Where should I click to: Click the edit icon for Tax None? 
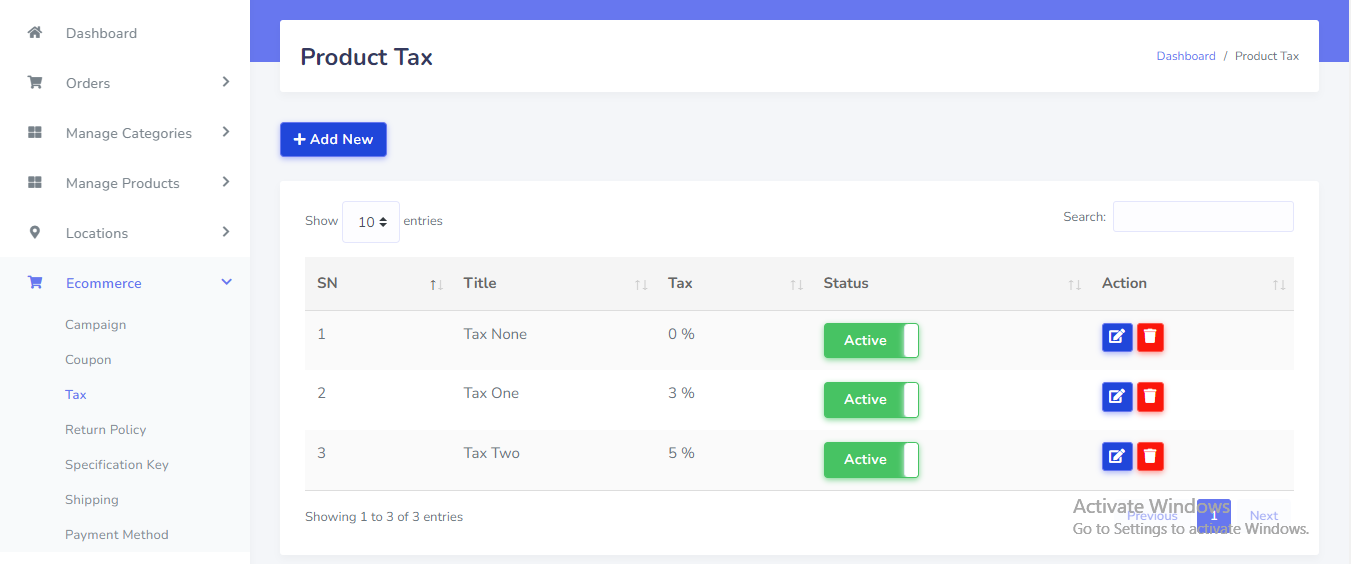(x=1117, y=338)
